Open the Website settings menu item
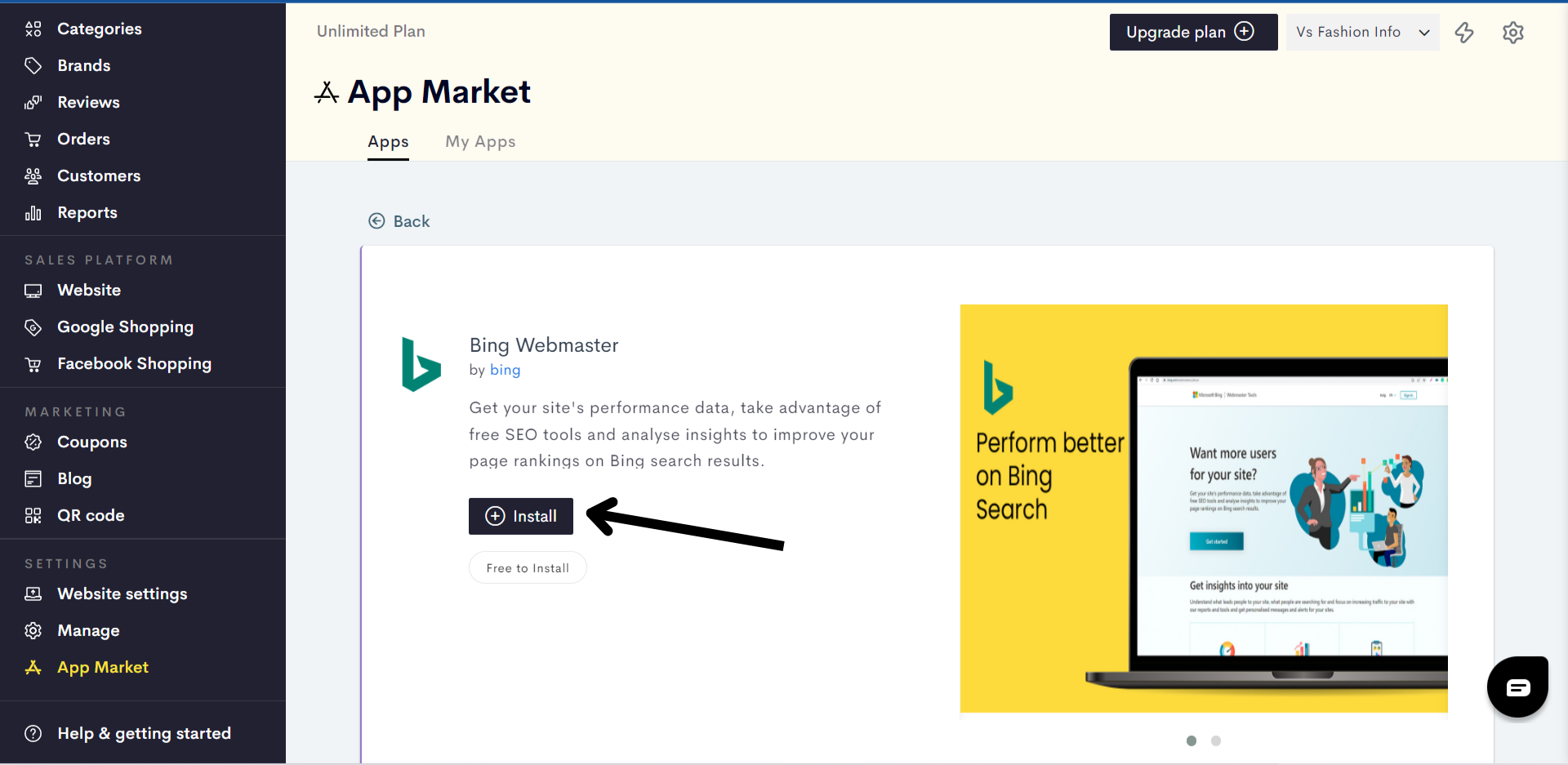The image size is (1568, 765). [122, 594]
